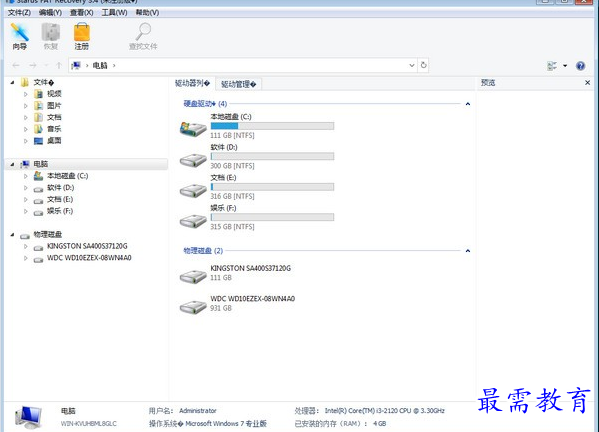
Task: Click the 931 GB size label
Action: (x=221, y=308)
